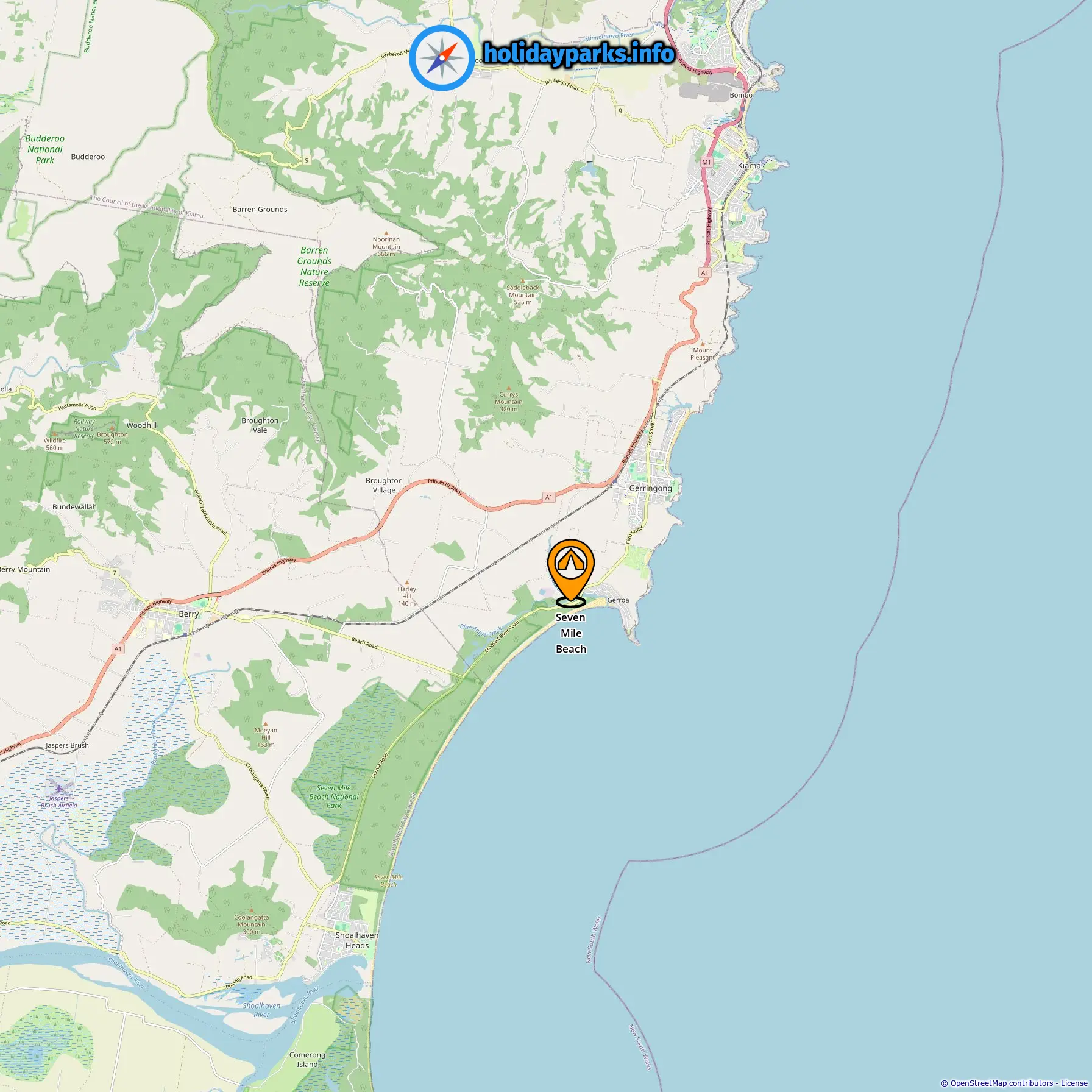The width and height of the screenshot is (1092, 1092).
Task: Click the Jaspers Brush Airfield icon
Action: tap(59, 789)
